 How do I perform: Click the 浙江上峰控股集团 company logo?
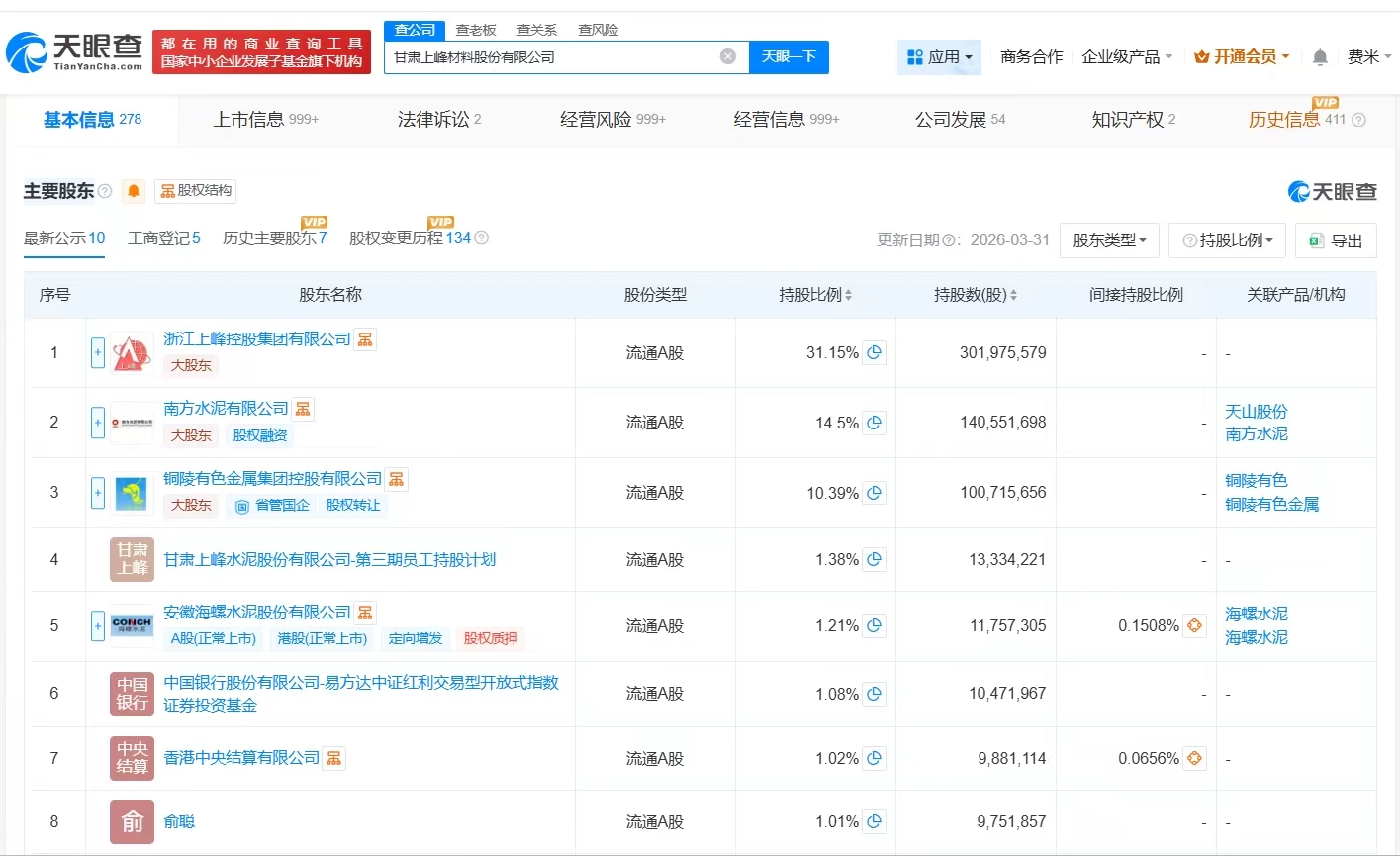(132, 353)
